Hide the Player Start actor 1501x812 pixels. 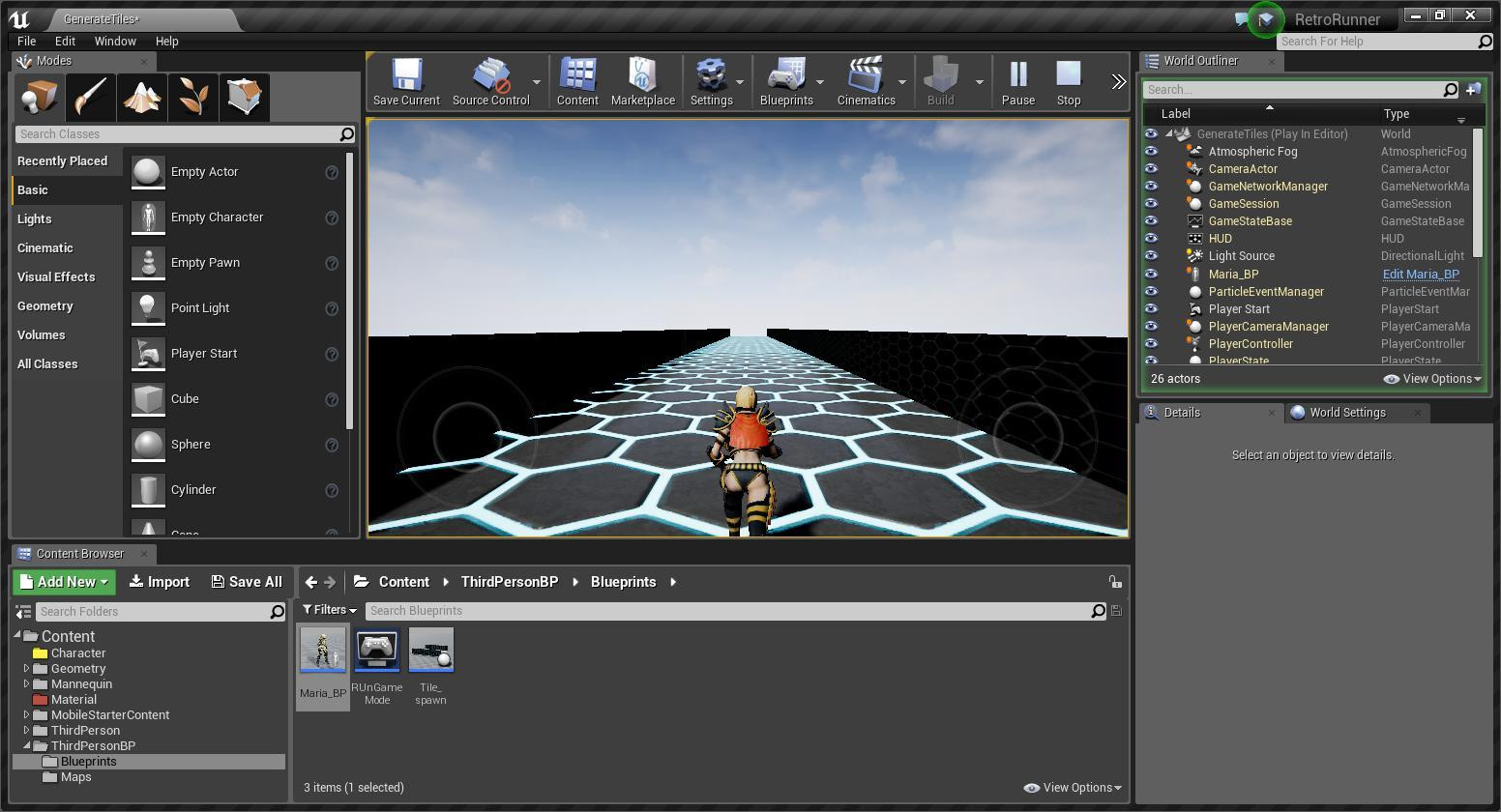(1151, 309)
